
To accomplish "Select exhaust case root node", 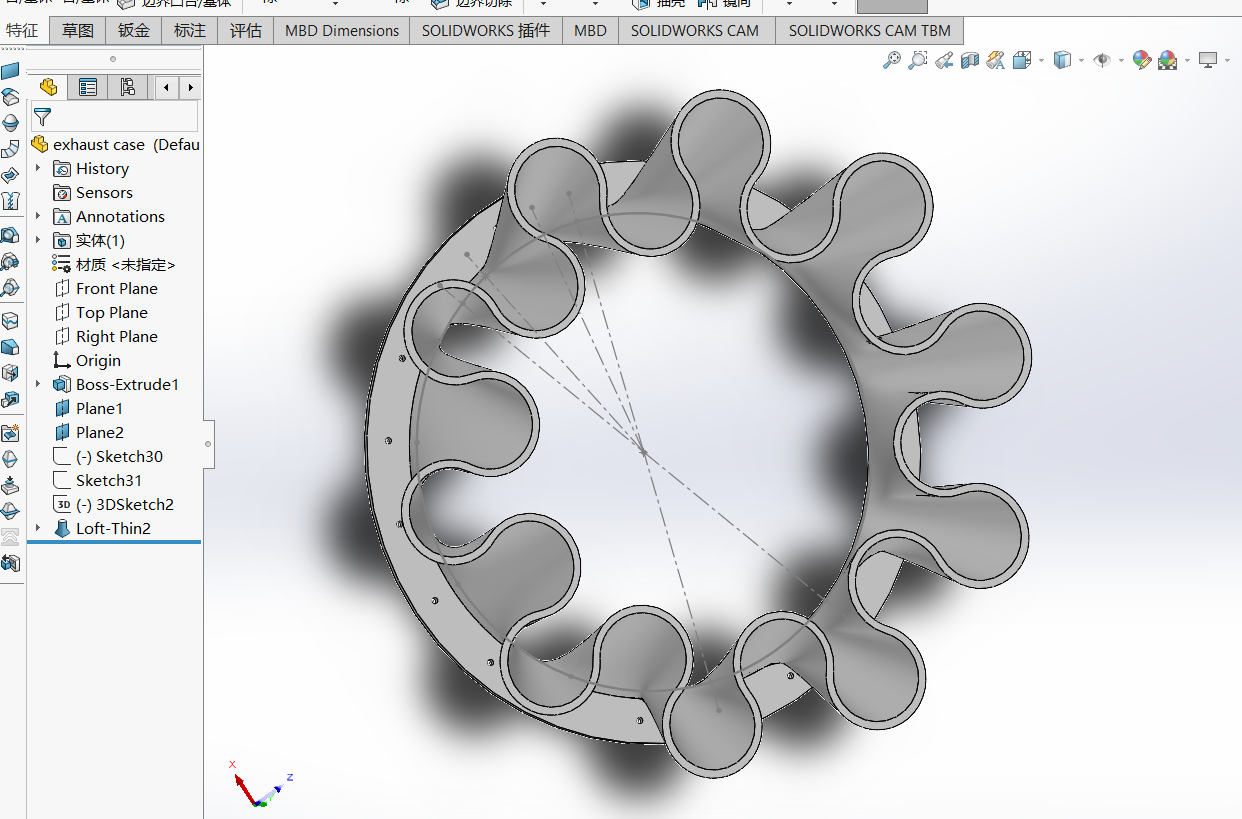I will pyautogui.click(x=116, y=144).
